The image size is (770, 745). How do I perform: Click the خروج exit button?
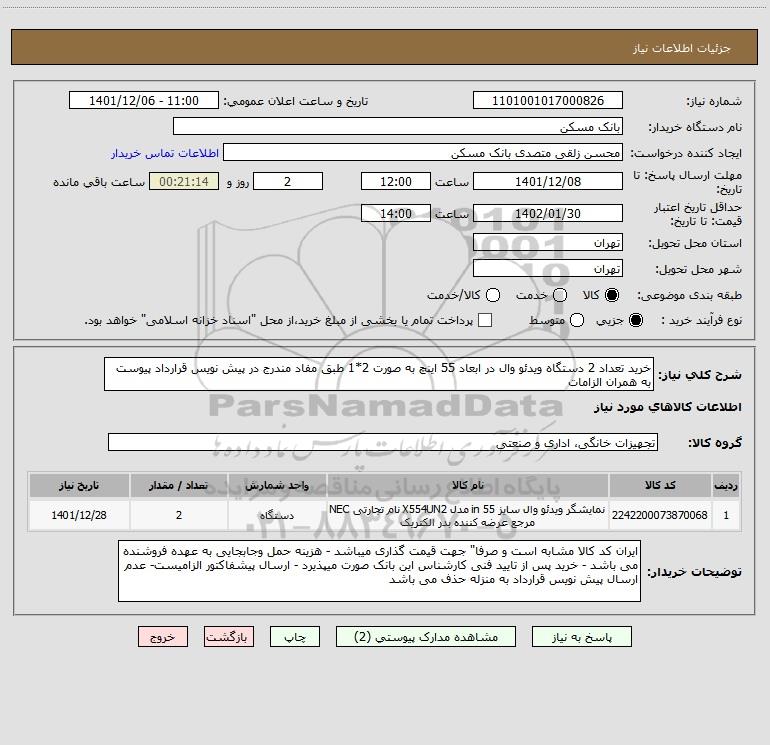pyautogui.click(x=163, y=637)
